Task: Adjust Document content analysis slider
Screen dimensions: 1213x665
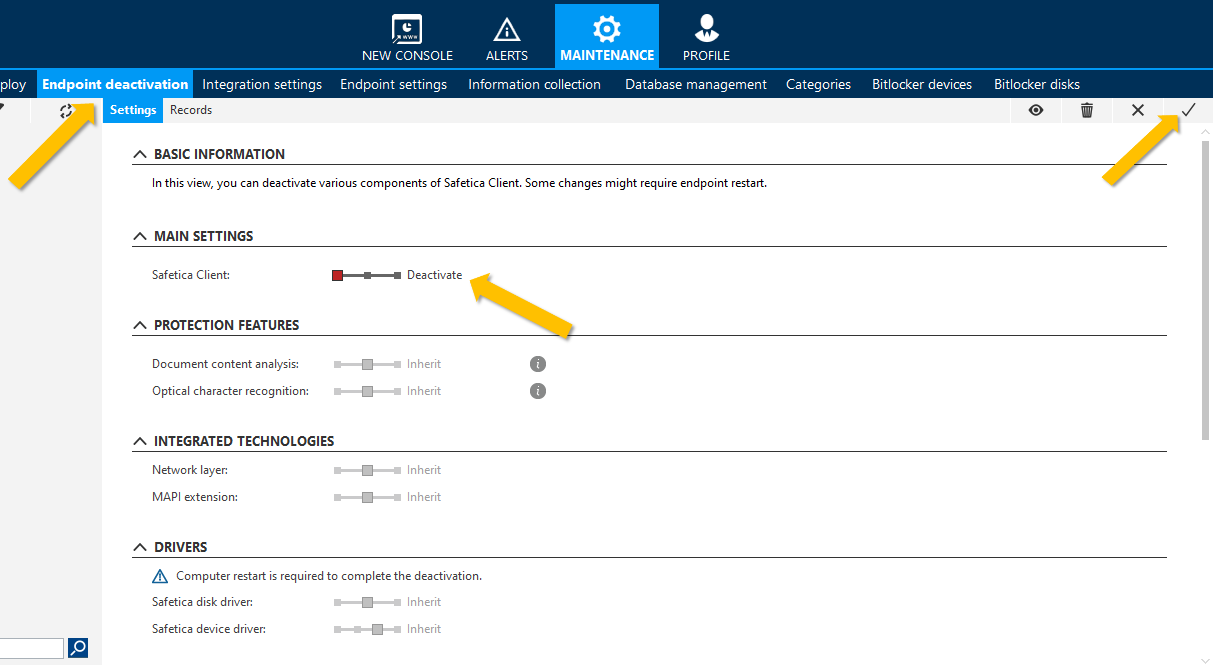Action: (x=367, y=364)
